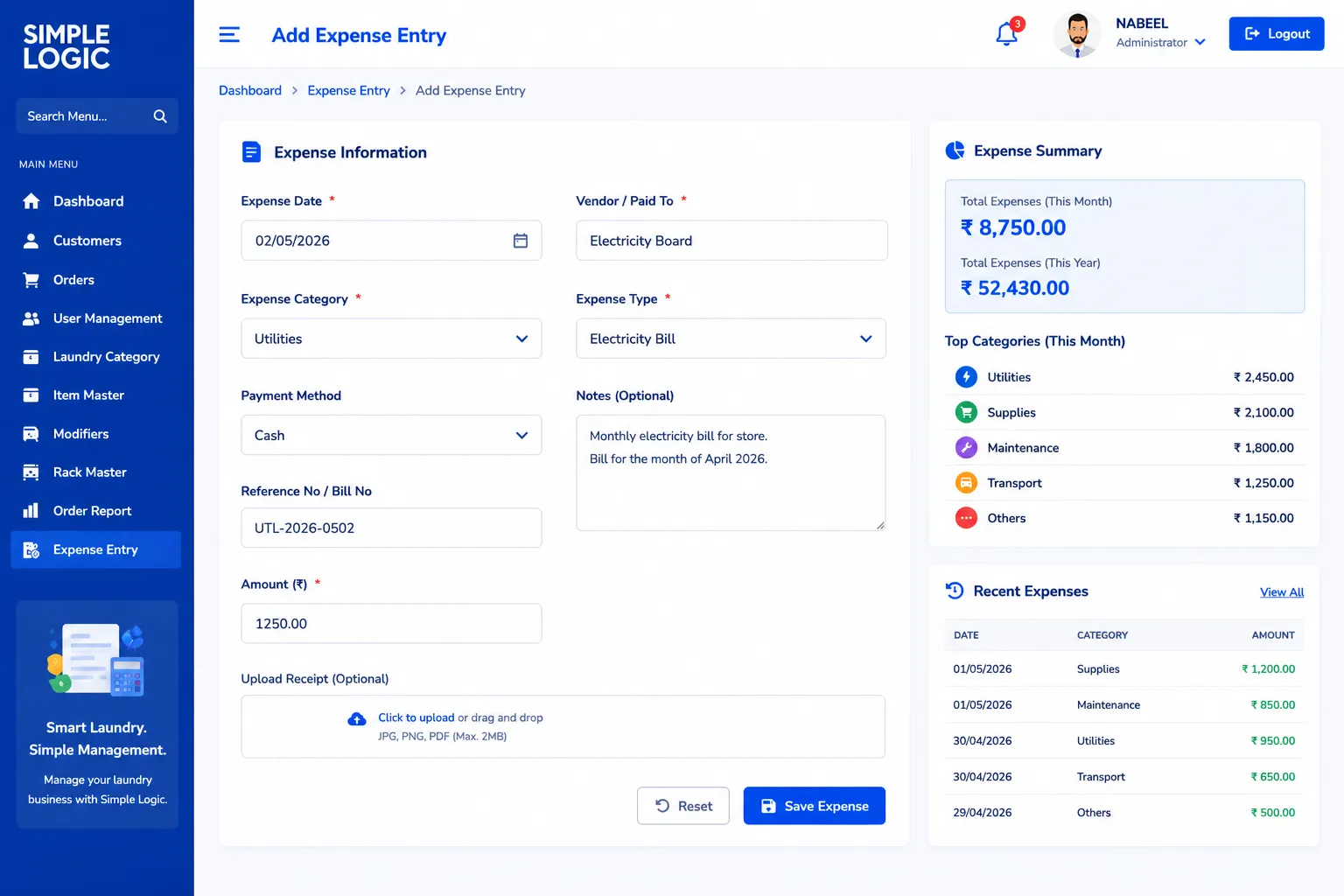Click the ₹ 52,430.00 yearly total

click(x=1015, y=288)
